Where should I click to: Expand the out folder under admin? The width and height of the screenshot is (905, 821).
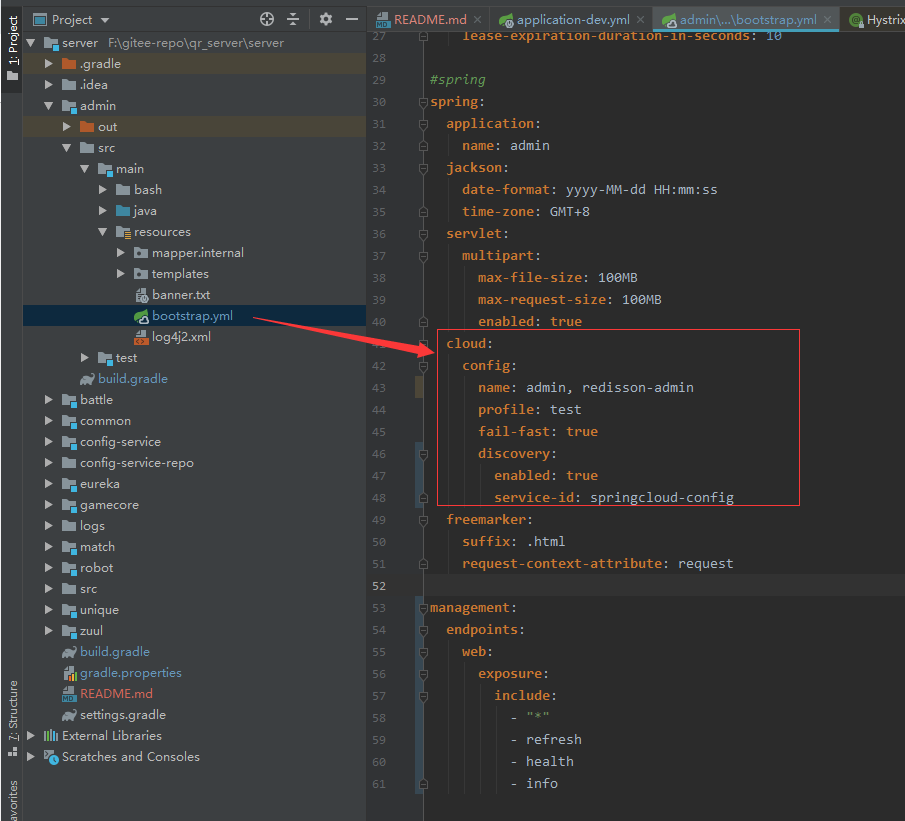[x=67, y=126]
